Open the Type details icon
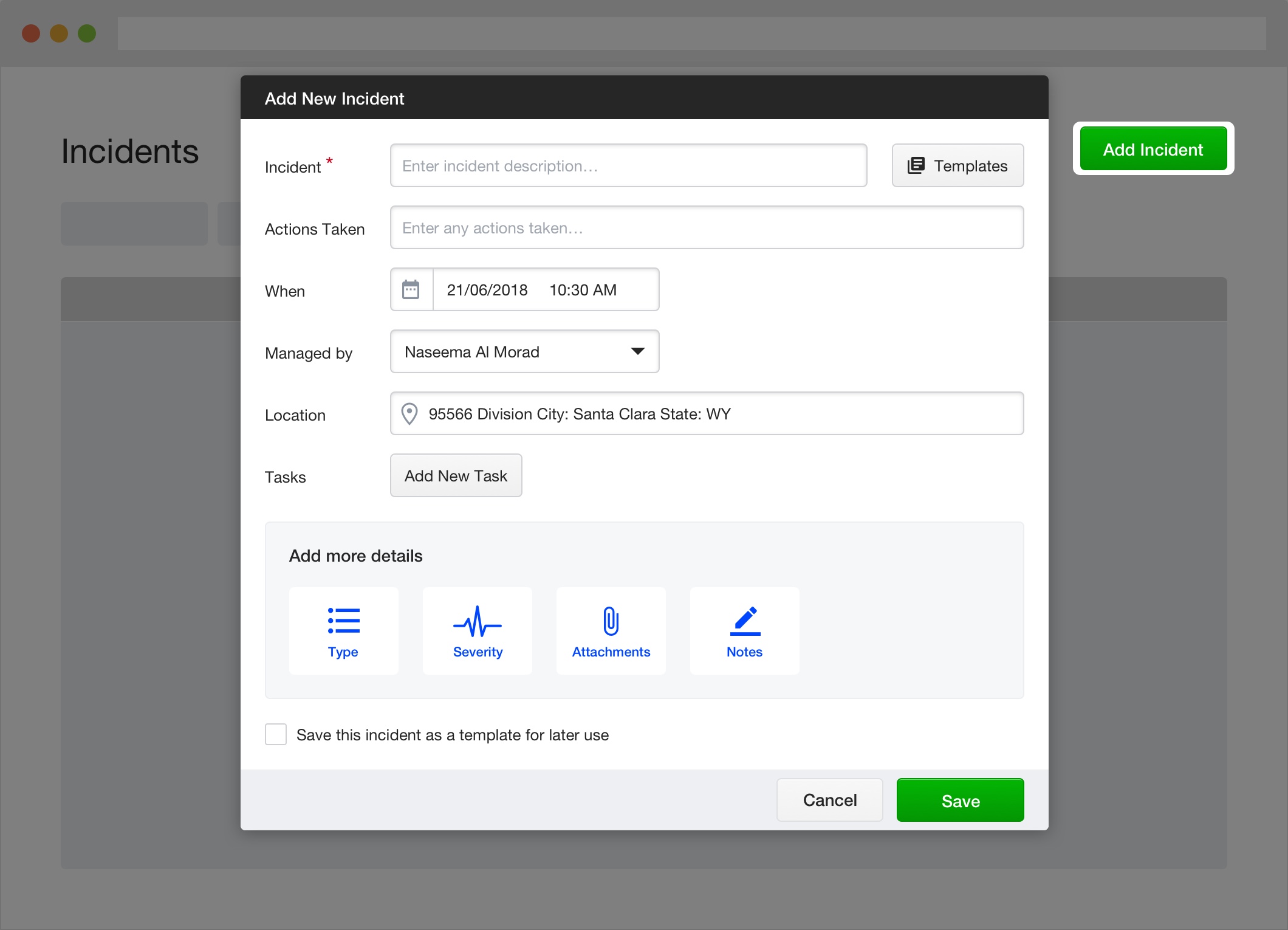Image resolution: width=1288 pixels, height=930 pixels. (344, 621)
